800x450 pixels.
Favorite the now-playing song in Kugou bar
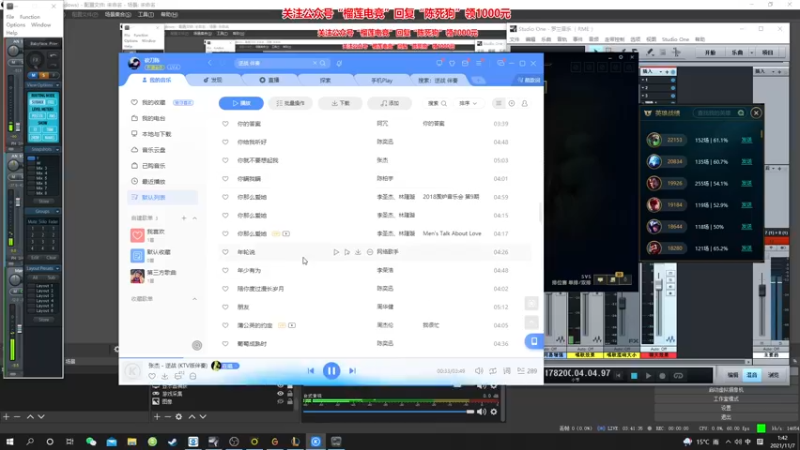coord(152,377)
